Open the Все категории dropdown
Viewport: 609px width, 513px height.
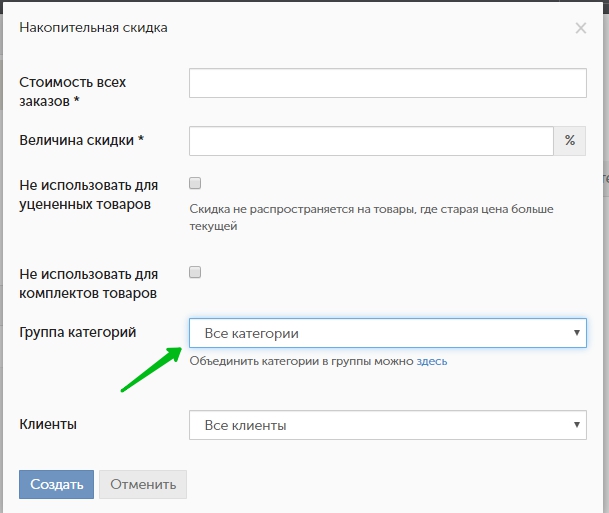point(380,333)
